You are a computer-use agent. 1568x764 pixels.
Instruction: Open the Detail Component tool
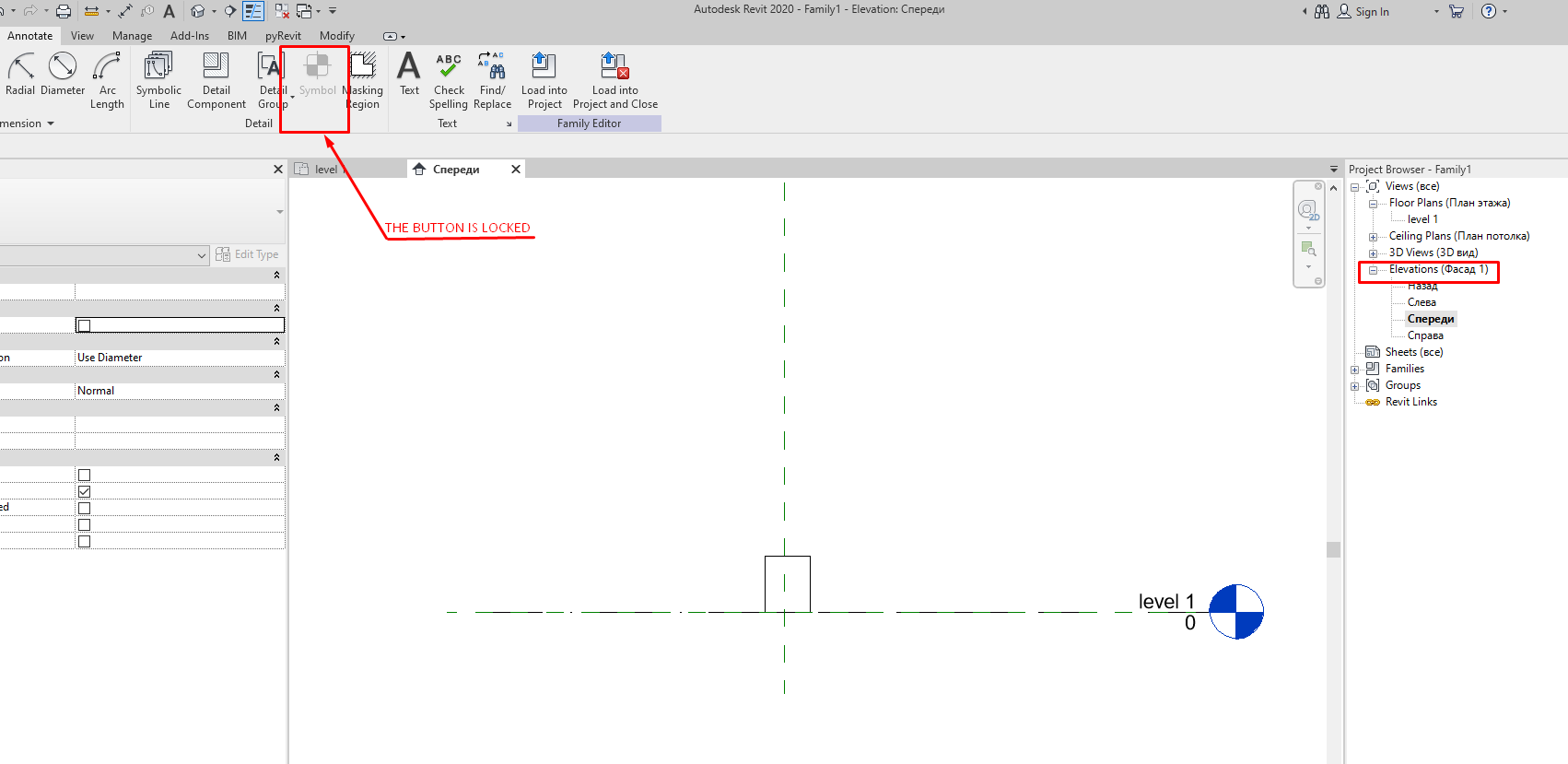click(x=216, y=80)
